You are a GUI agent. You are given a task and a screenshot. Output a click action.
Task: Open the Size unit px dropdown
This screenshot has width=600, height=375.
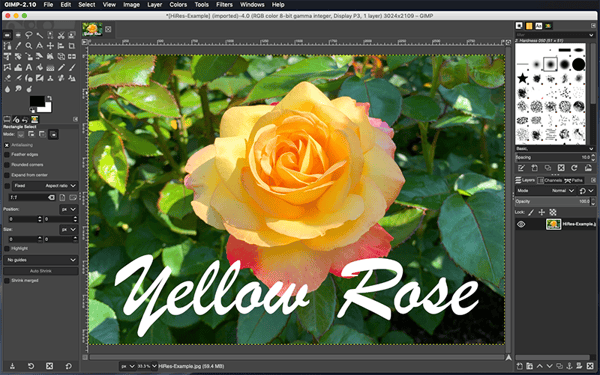coord(69,230)
